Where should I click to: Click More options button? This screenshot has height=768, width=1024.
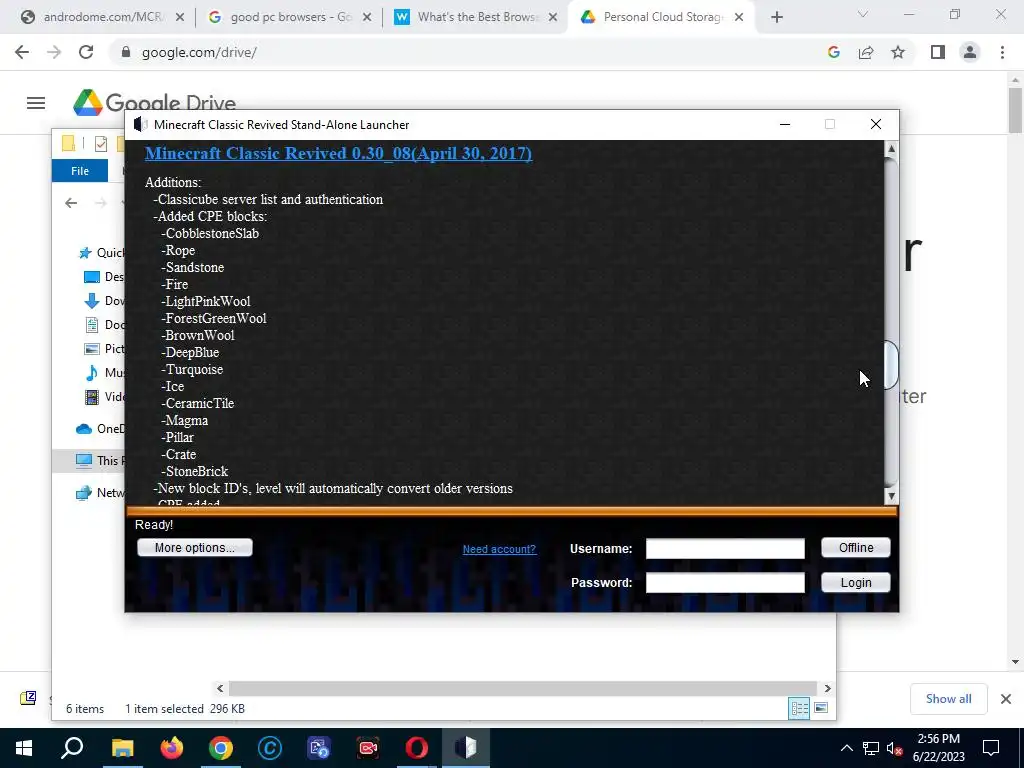(x=195, y=547)
